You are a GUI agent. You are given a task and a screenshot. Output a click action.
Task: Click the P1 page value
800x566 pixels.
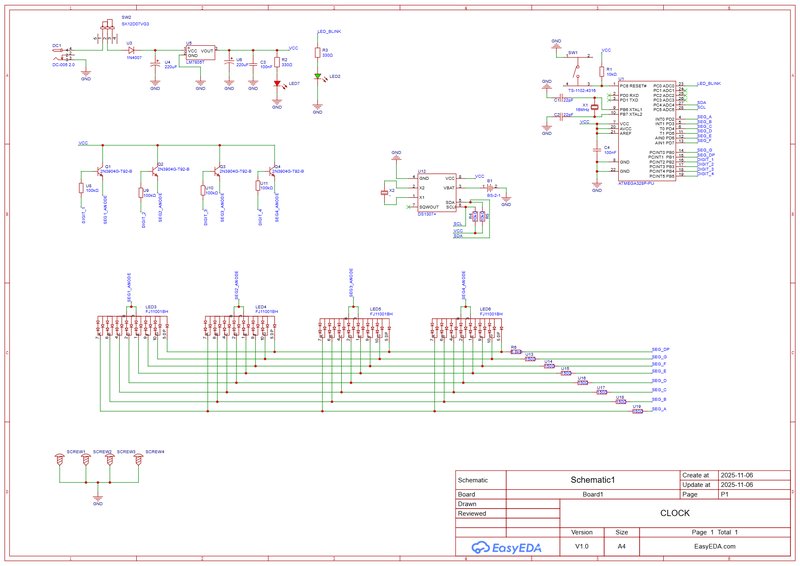724,494
